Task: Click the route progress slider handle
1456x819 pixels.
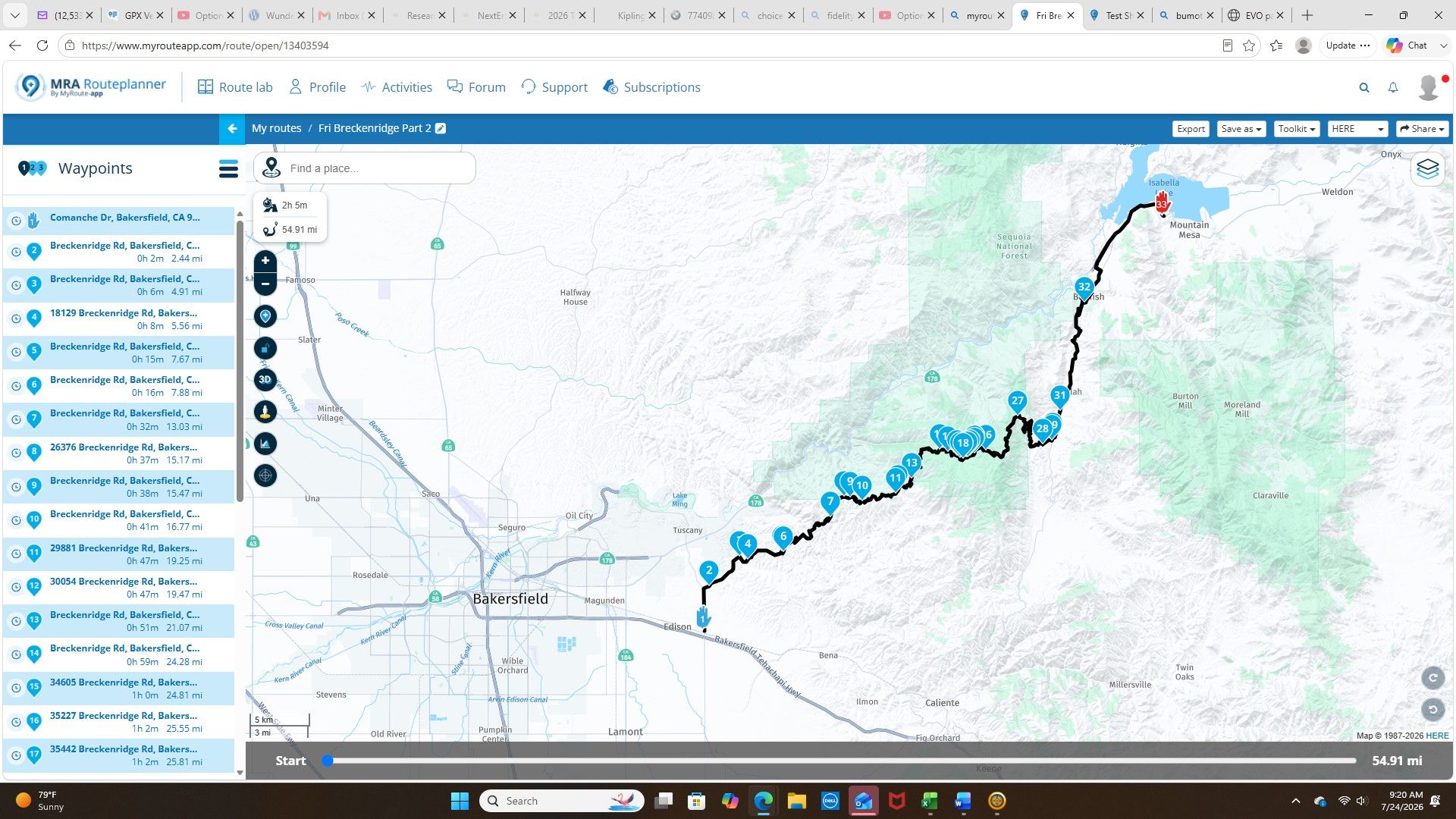Action: coord(328,761)
